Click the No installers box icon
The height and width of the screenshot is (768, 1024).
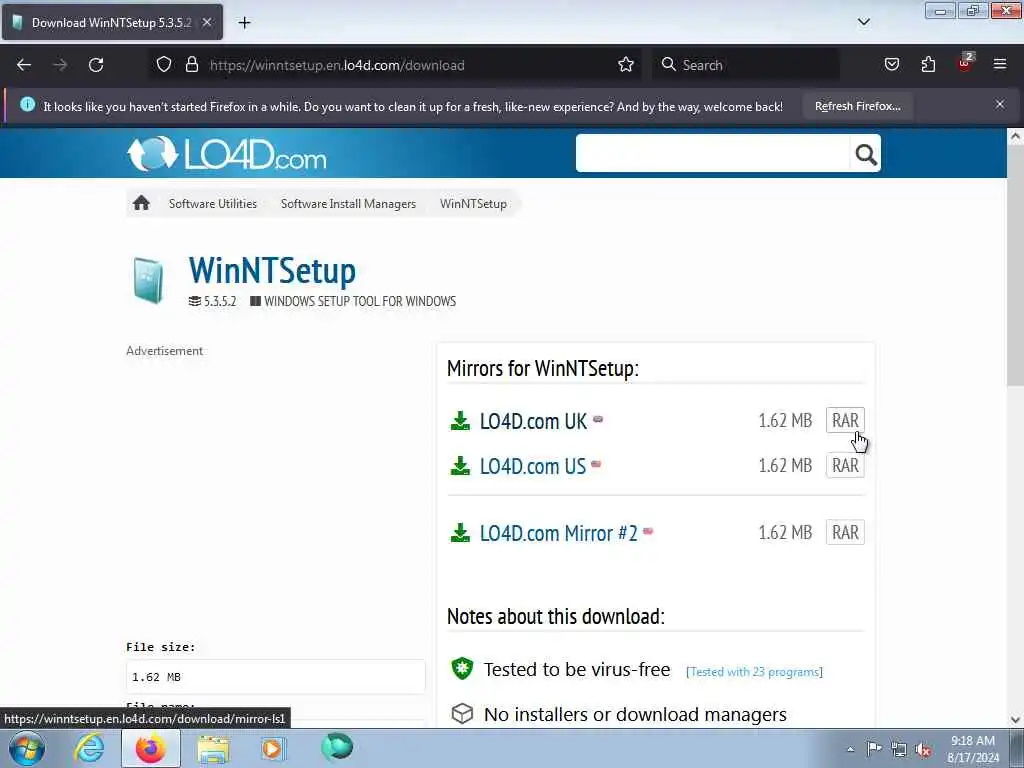tap(462, 713)
